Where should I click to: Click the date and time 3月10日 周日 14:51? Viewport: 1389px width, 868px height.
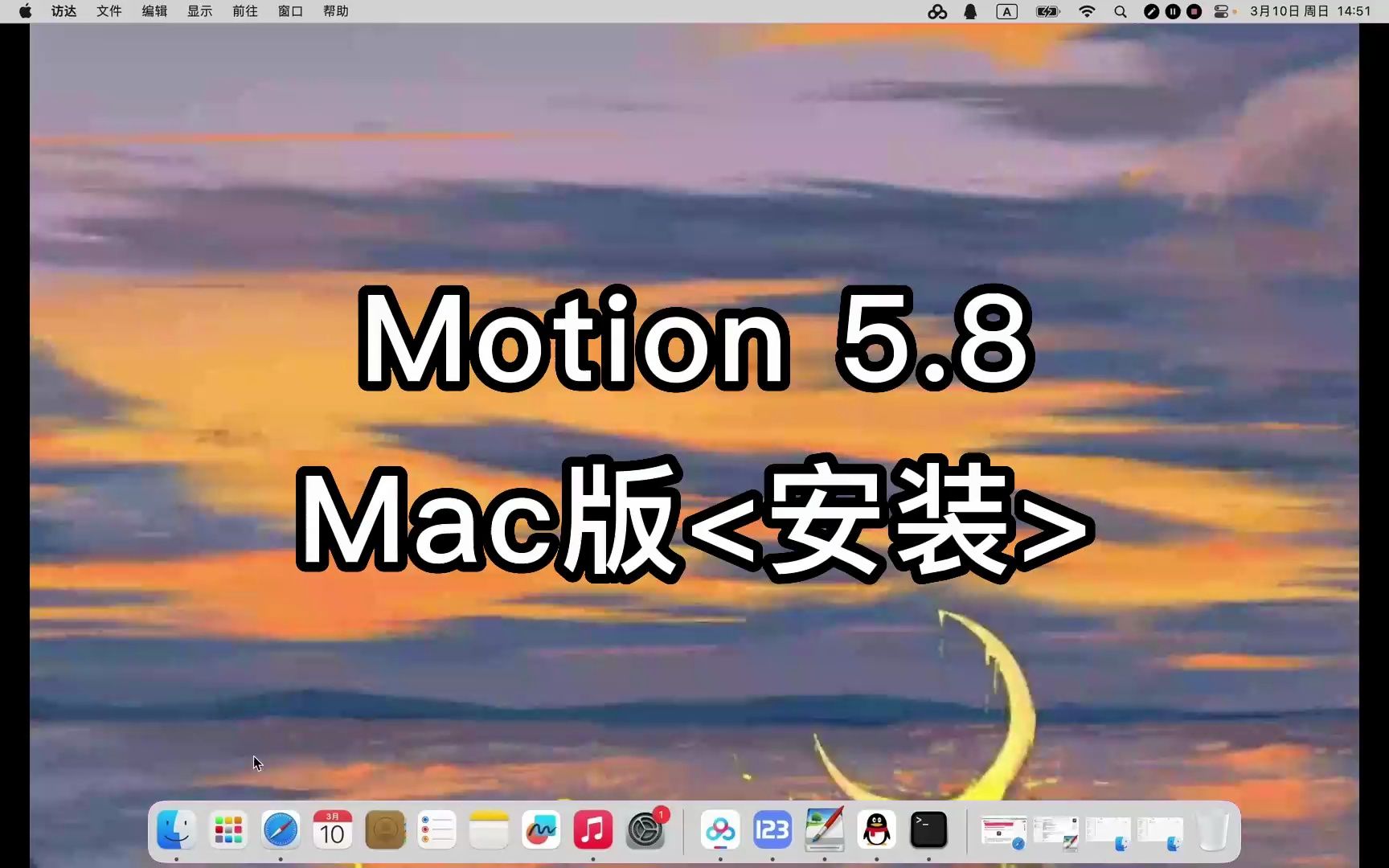pyautogui.click(x=1310, y=11)
